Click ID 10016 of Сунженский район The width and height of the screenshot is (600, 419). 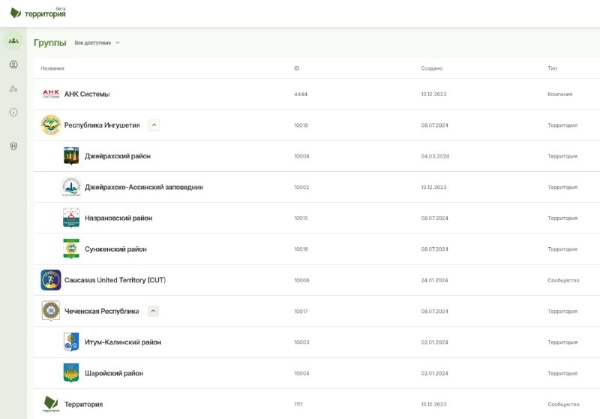[x=301, y=249]
